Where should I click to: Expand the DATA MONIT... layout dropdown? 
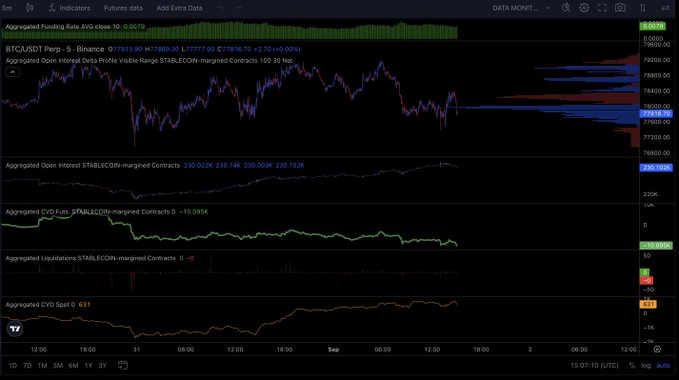click(x=521, y=8)
